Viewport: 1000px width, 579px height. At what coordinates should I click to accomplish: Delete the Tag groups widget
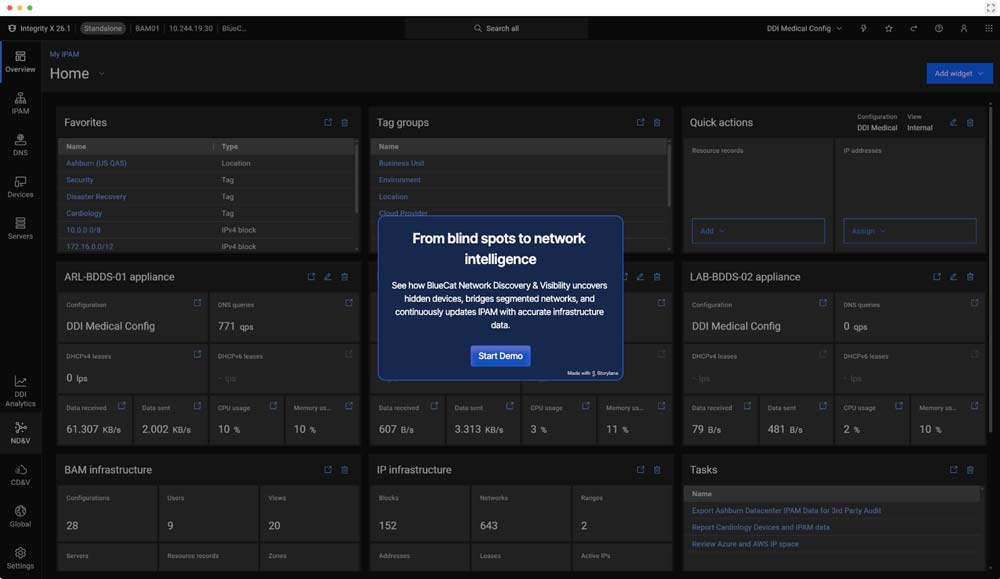(657, 122)
